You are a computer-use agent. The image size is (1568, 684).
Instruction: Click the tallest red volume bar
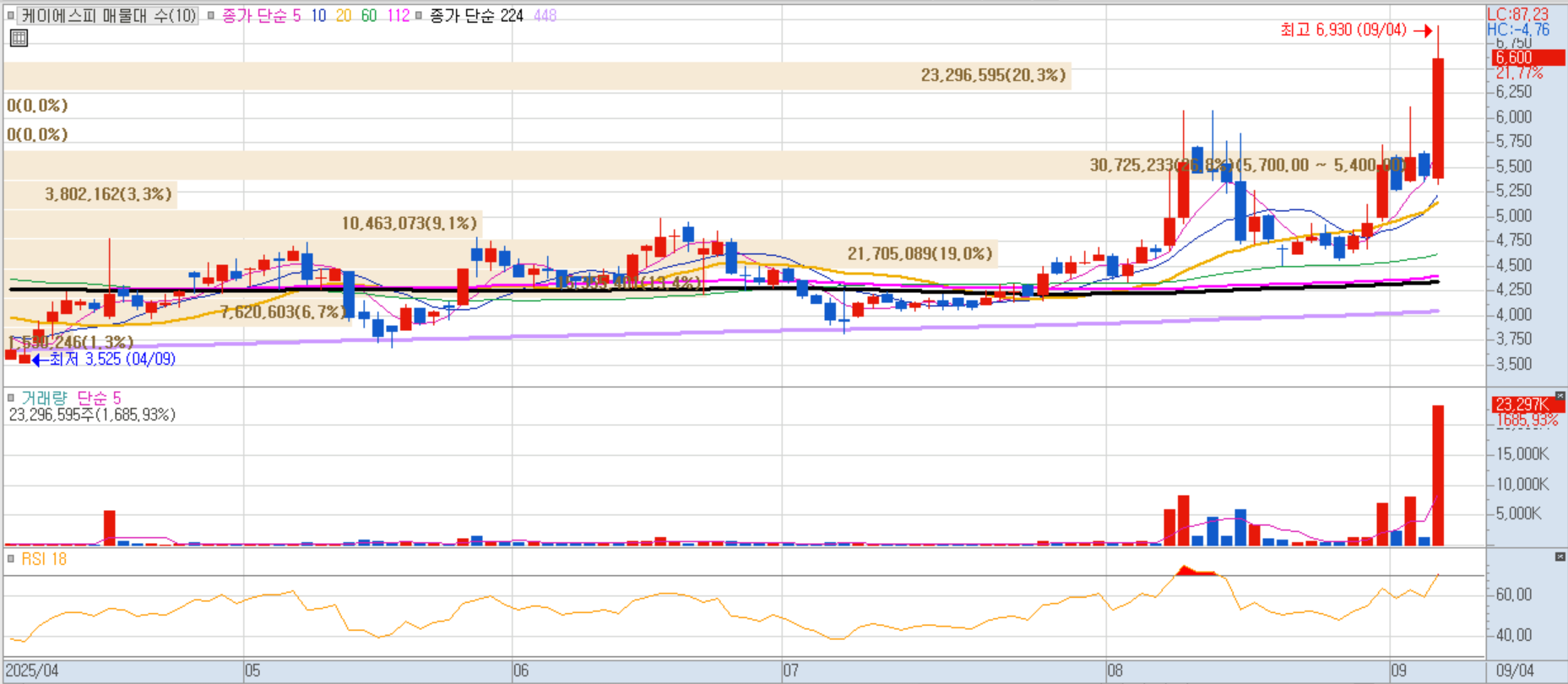(x=1438, y=475)
